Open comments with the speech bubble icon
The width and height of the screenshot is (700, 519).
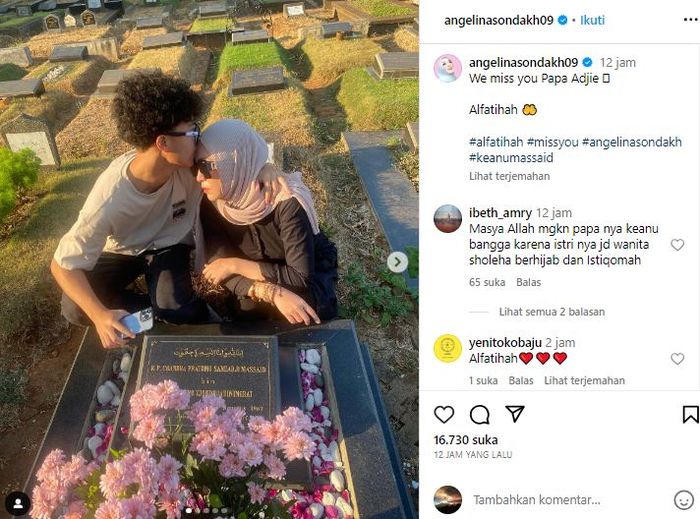click(x=479, y=415)
